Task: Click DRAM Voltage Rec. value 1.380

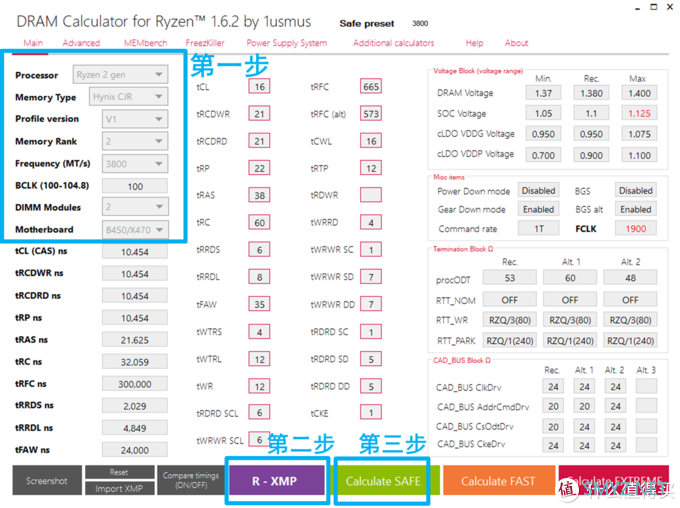Action: pyautogui.click(x=592, y=93)
